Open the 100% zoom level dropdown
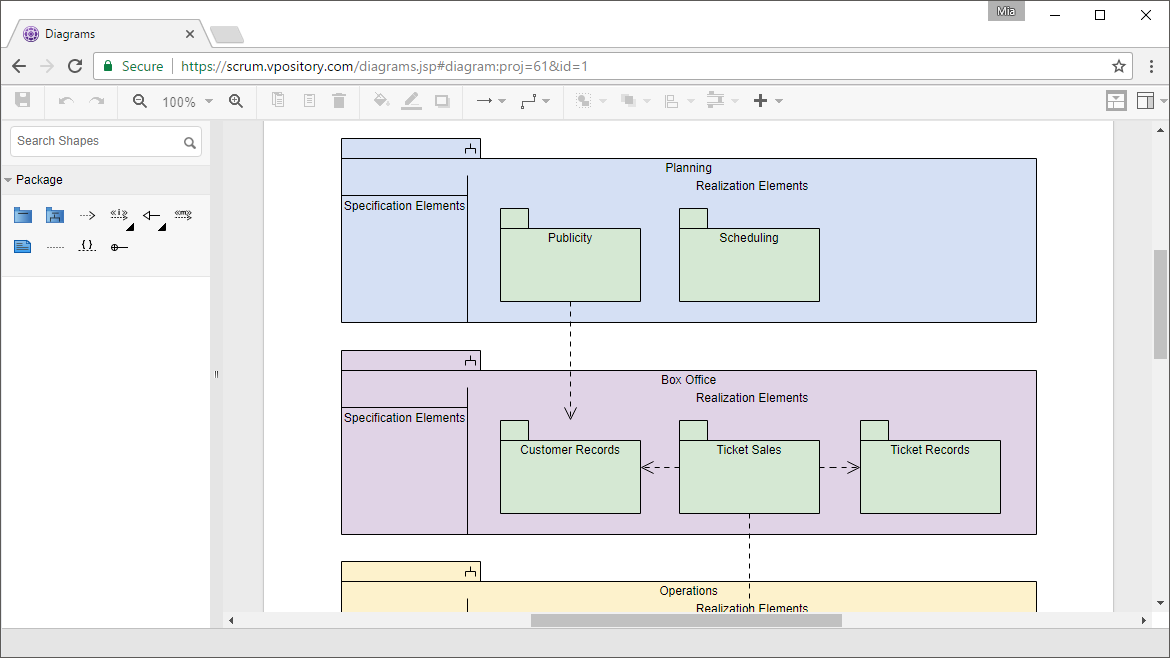 tap(187, 101)
